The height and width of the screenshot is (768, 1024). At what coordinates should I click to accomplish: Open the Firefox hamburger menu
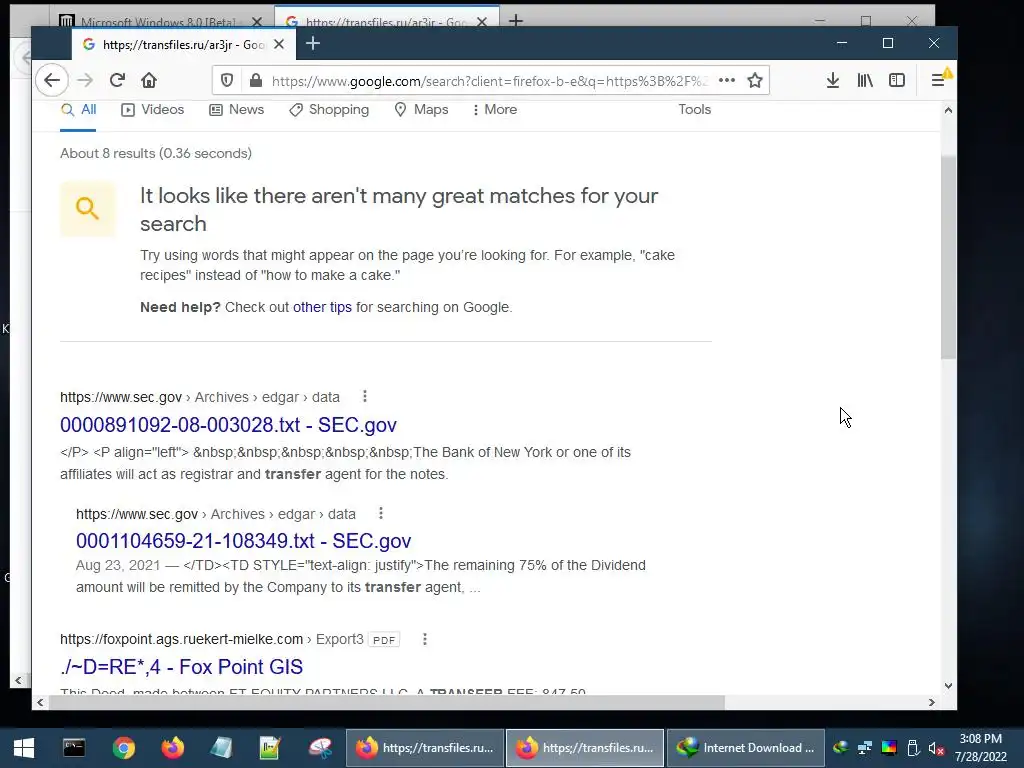[x=938, y=80]
